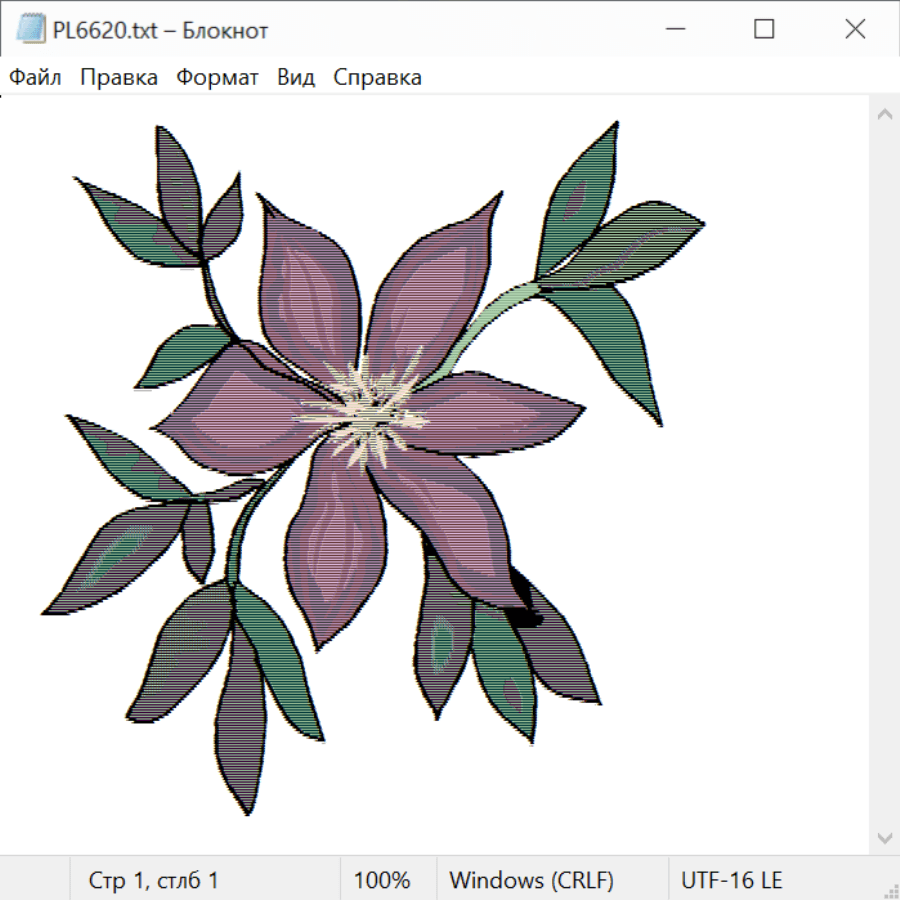The image size is (900, 900).
Task: Open the Файл menu
Action: click(35, 78)
